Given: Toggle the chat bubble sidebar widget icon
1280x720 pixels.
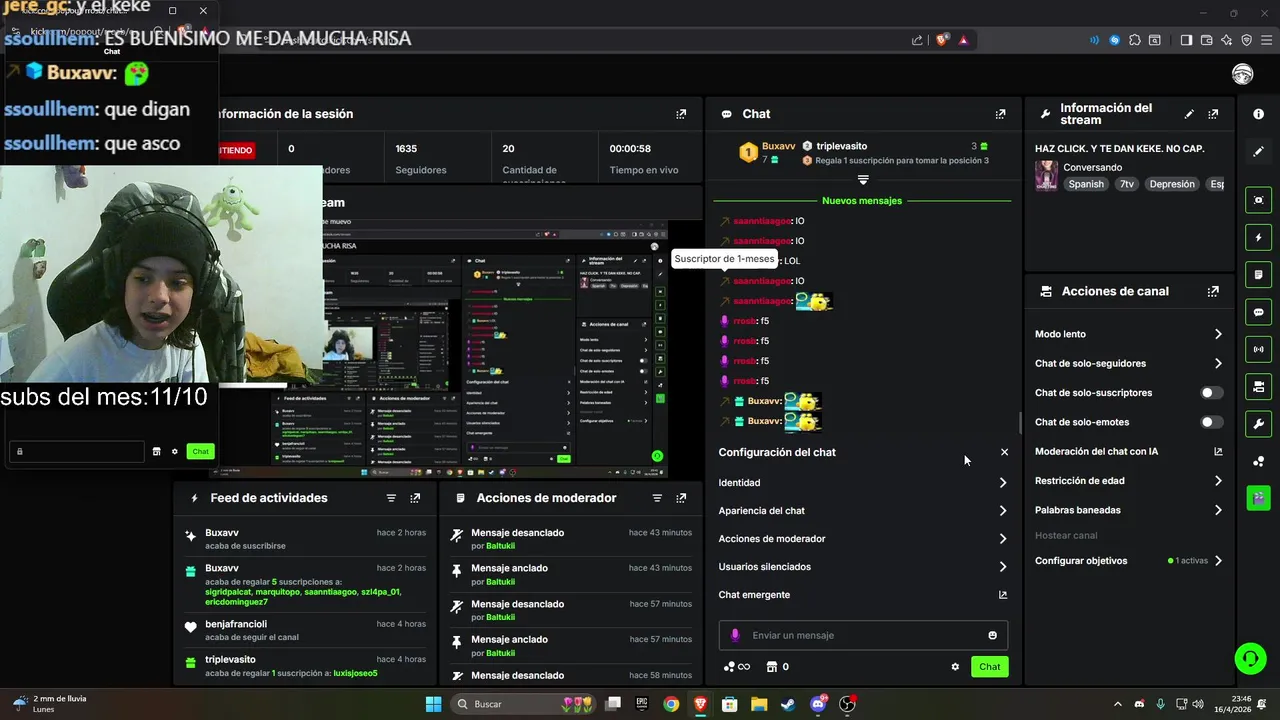Looking at the screenshot, I should 1258,312.
